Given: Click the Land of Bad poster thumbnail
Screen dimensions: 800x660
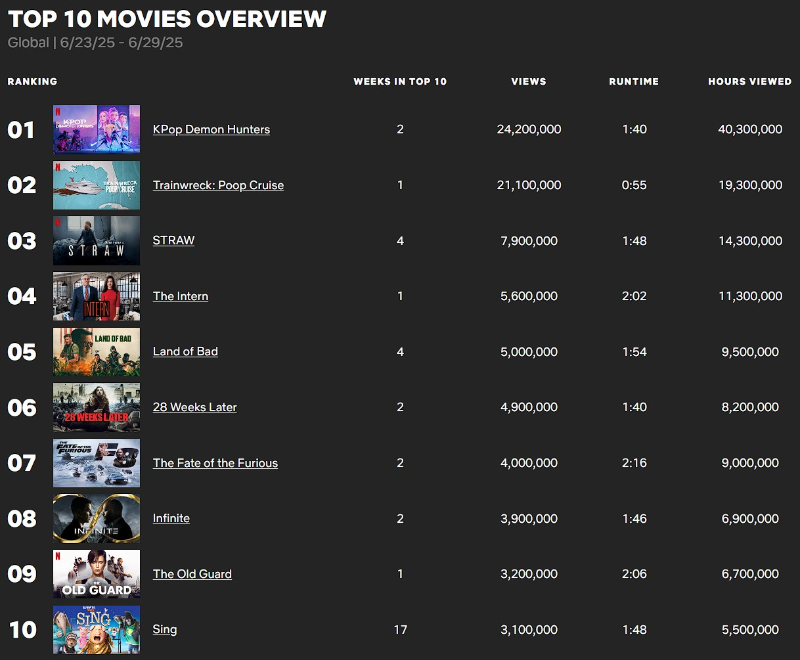Looking at the screenshot, I should click(96, 352).
